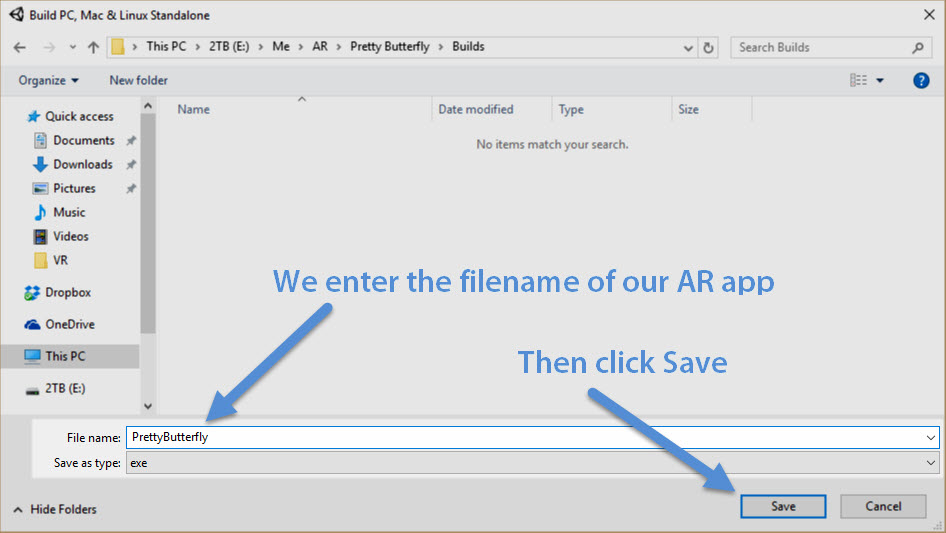The height and width of the screenshot is (533, 946).
Task: Open recent locations dropdown arrow
Action: coord(72,47)
